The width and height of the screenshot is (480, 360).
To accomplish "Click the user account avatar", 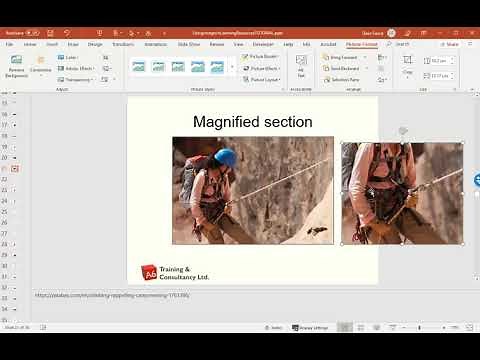I will [x=391, y=33].
